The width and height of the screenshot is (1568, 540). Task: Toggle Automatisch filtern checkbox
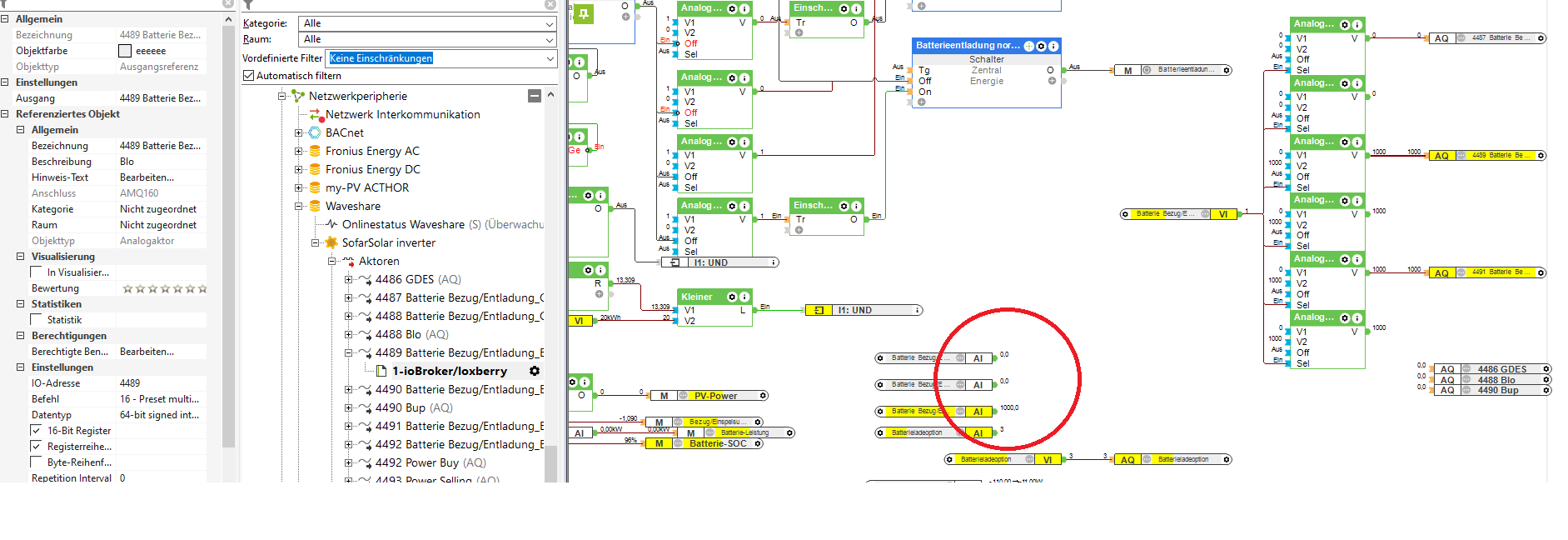pos(248,76)
